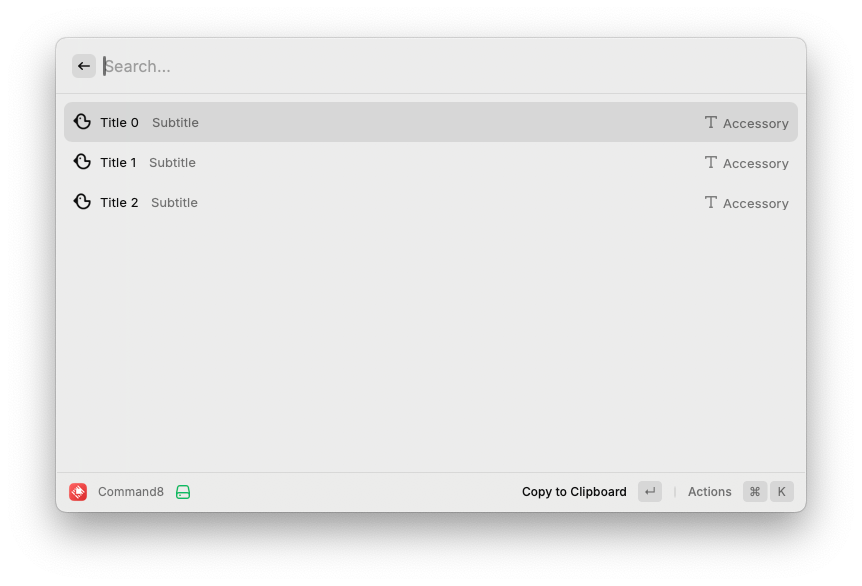Viewport: 862px width, 586px height.
Task: Click the text accessory icon on Title 2 row
Action: click(711, 202)
